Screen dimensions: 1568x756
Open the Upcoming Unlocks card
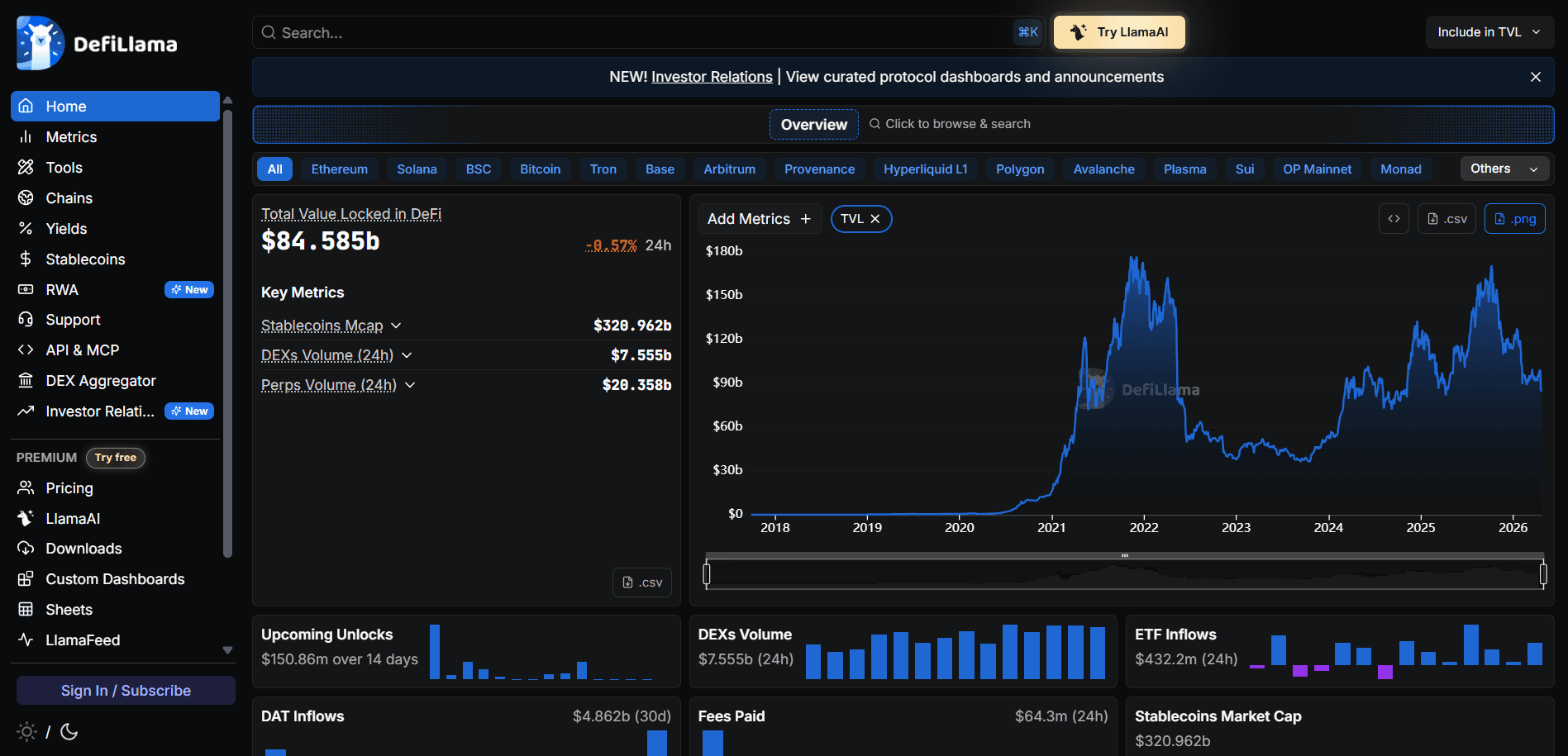coord(466,652)
